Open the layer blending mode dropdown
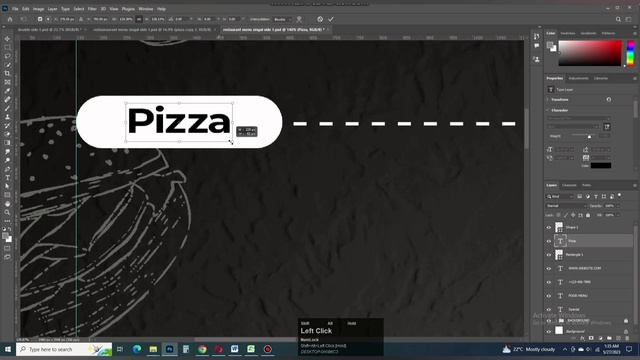Viewport: 640px width, 360px height. coord(566,206)
